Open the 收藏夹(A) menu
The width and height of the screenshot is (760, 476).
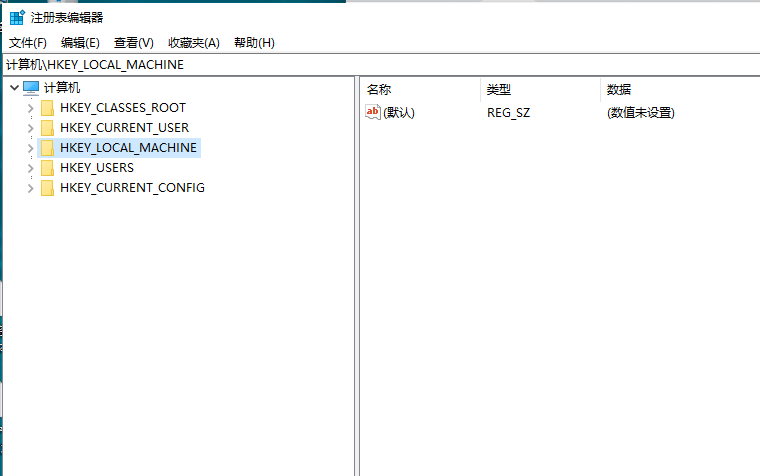[x=193, y=43]
